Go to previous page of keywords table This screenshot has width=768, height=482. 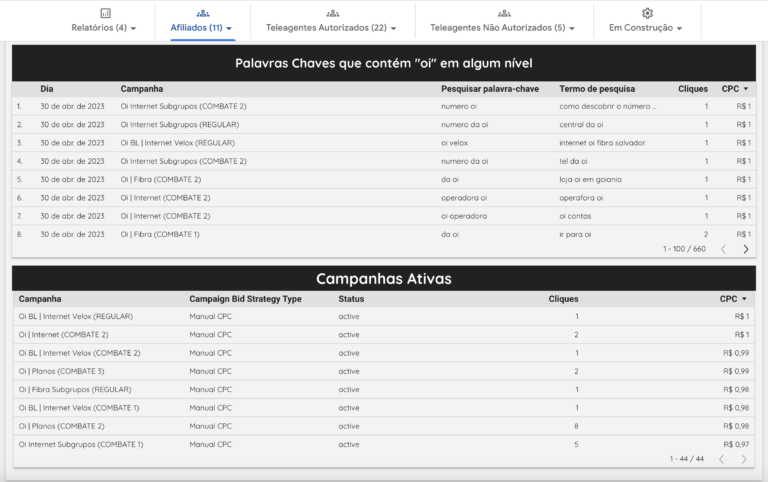tap(721, 249)
